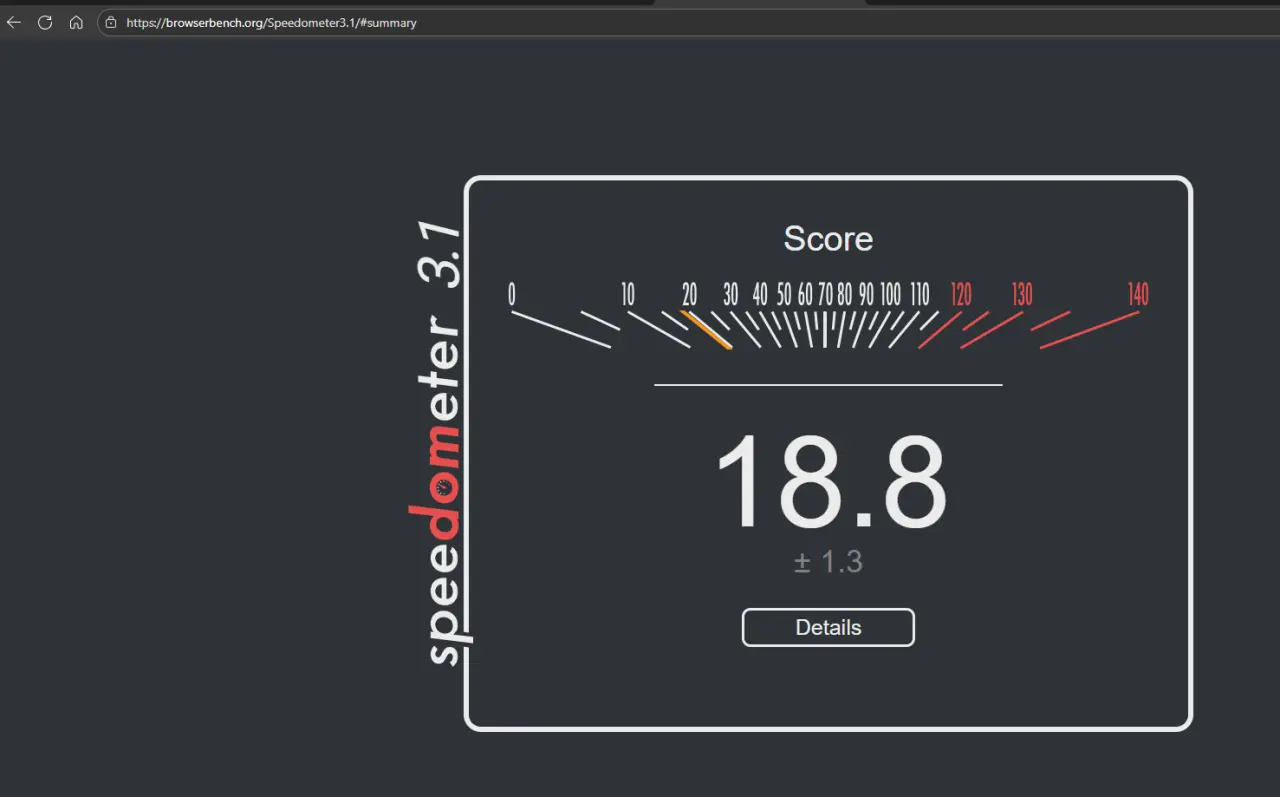
Task: Click the red gauge label 120
Action: click(x=960, y=294)
